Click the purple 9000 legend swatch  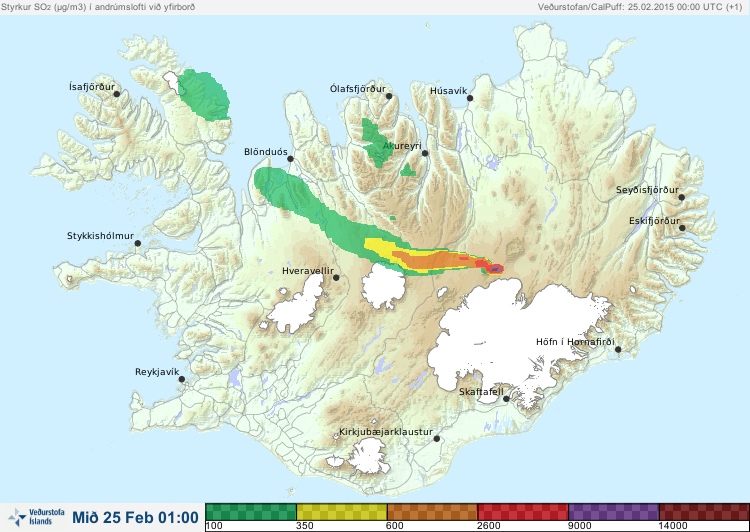614,512
